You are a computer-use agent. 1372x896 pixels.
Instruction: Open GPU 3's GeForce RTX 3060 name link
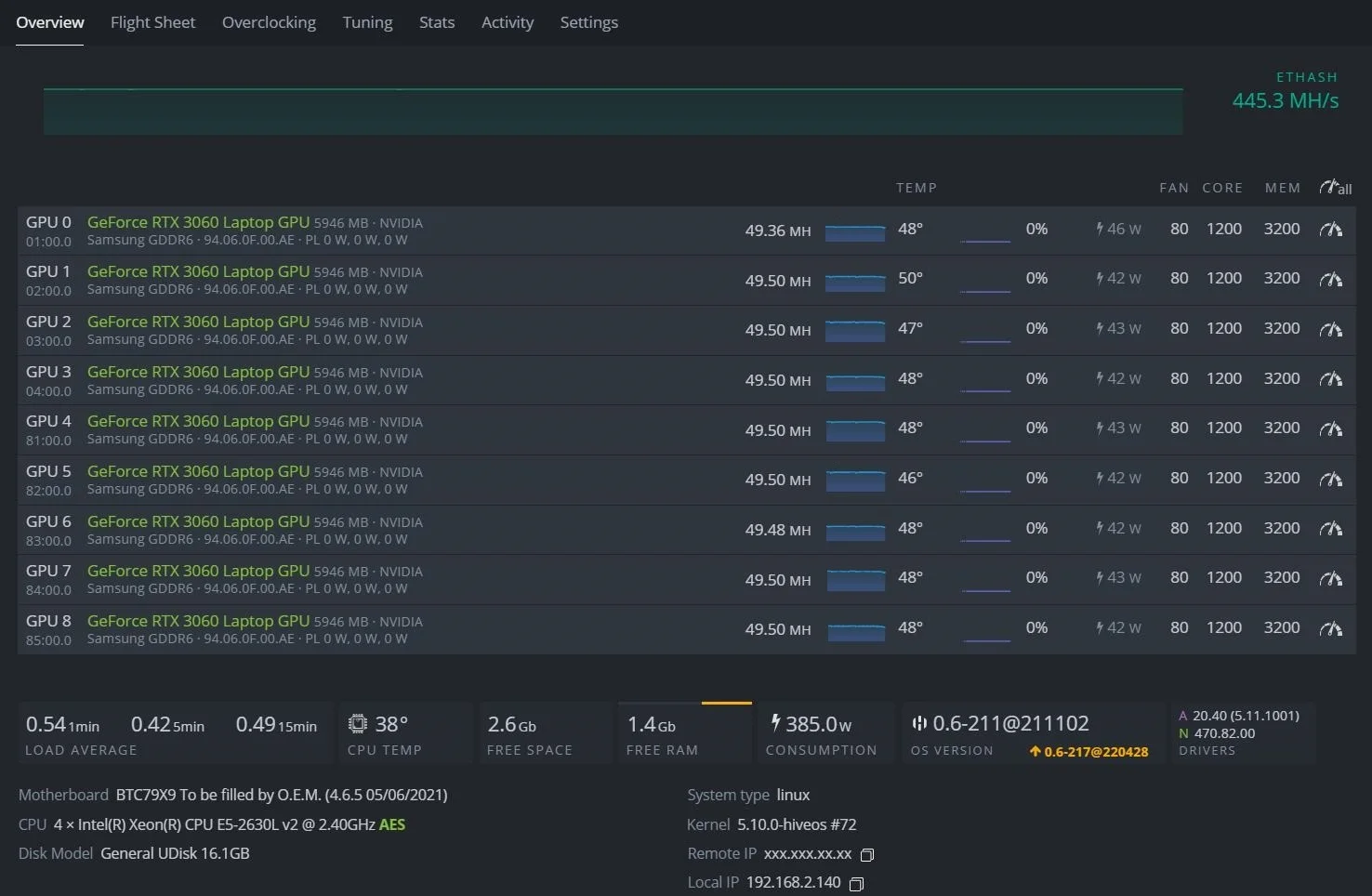pos(198,372)
